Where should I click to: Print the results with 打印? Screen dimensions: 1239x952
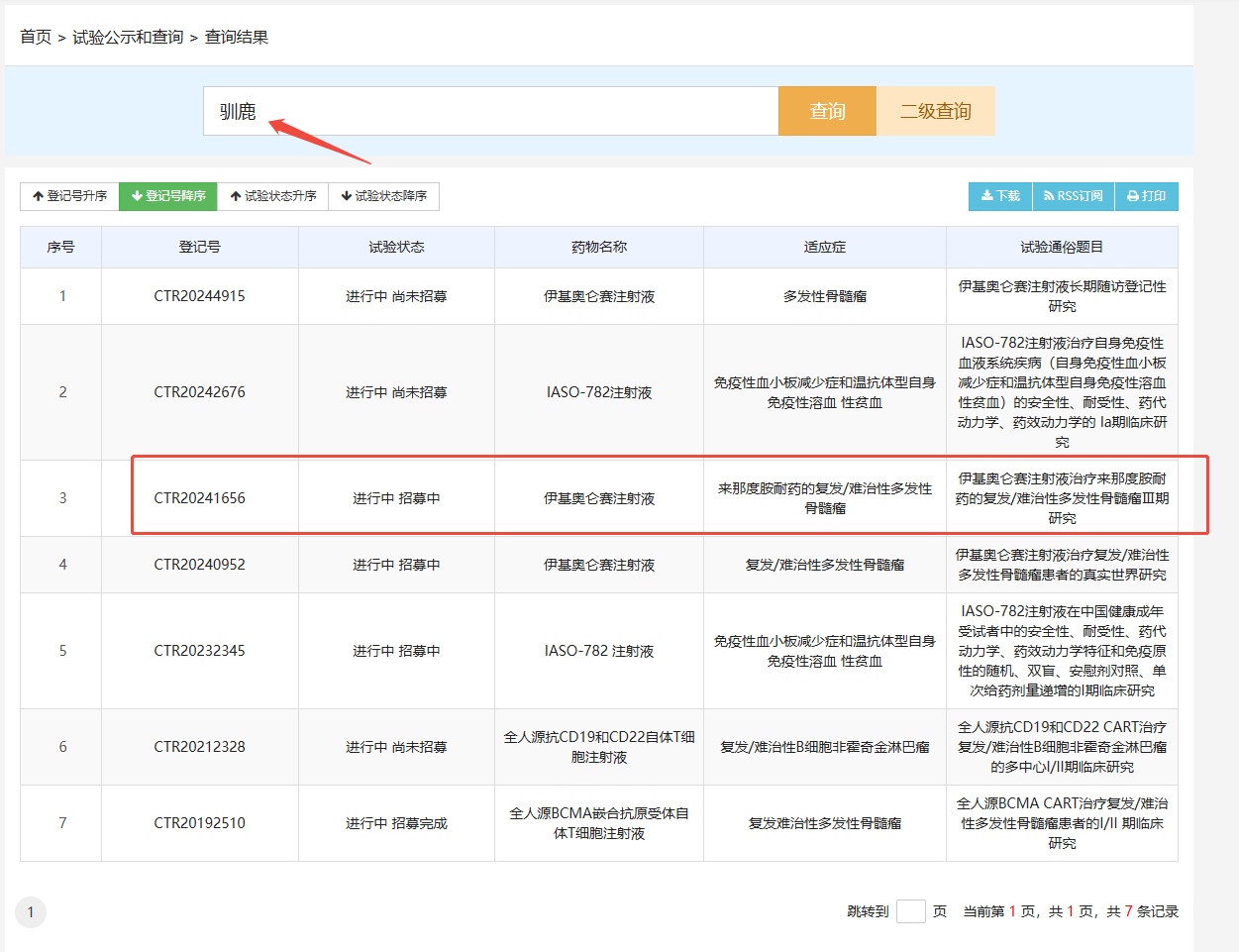tap(1147, 196)
